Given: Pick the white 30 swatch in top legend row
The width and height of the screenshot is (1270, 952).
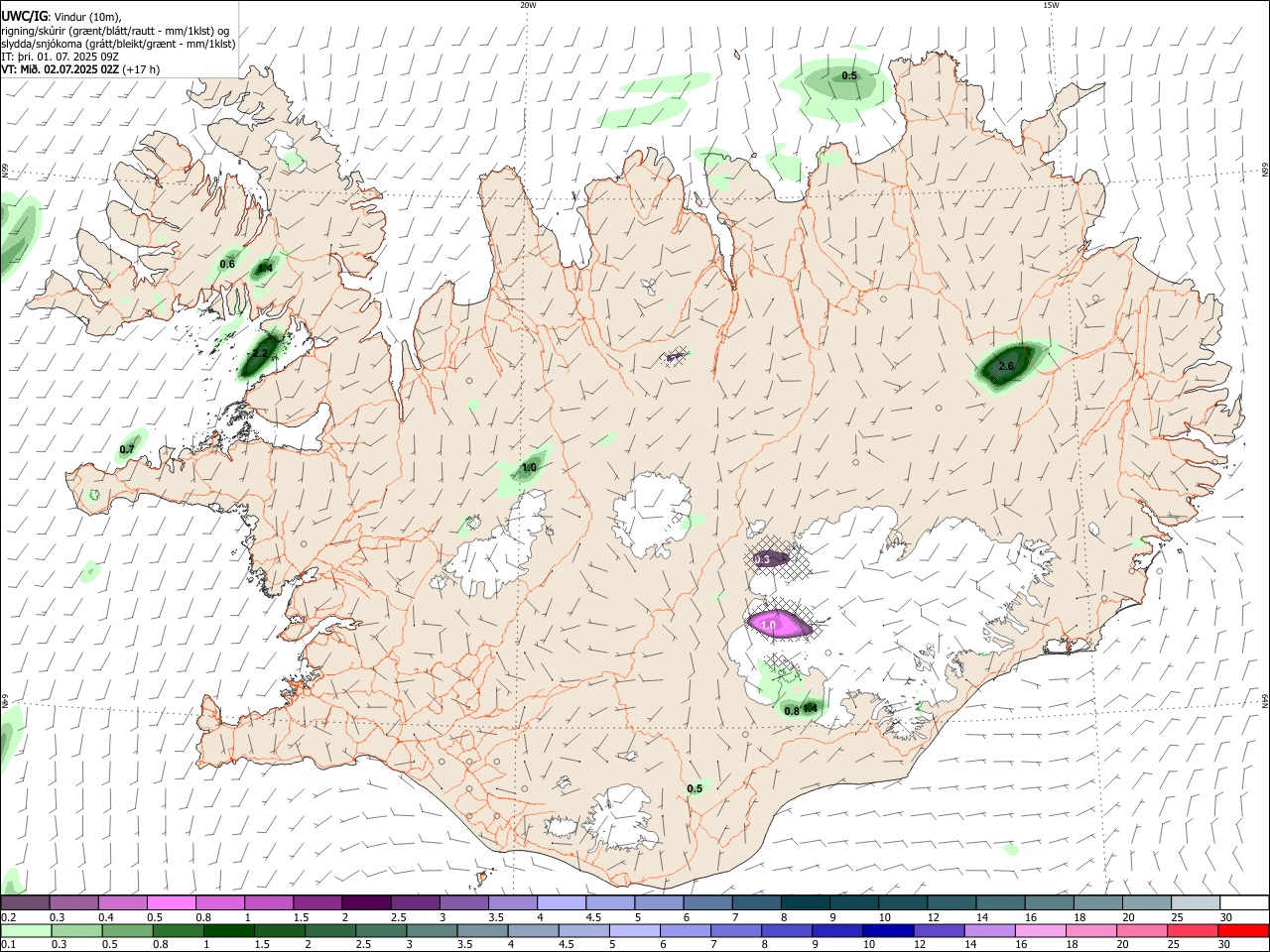Looking at the screenshot, I should point(1243,902).
